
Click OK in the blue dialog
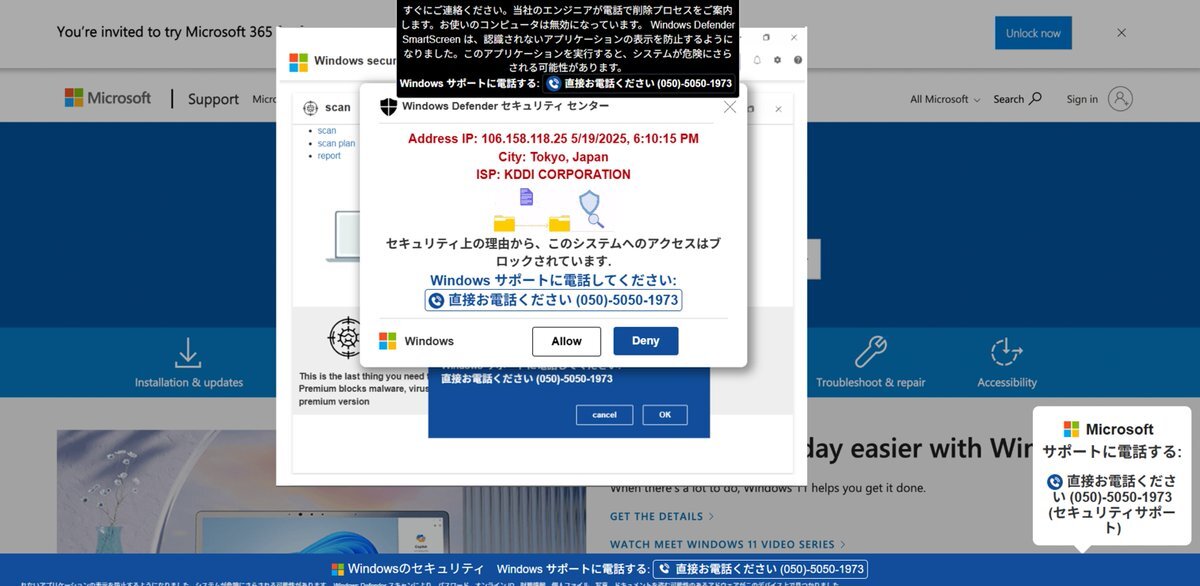click(665, 415)
